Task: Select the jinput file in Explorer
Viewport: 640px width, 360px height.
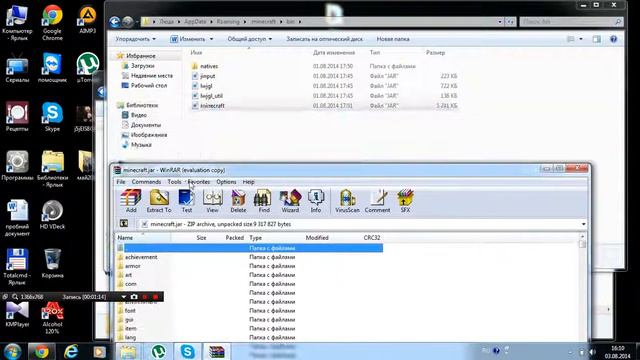Action: [207, 76]
